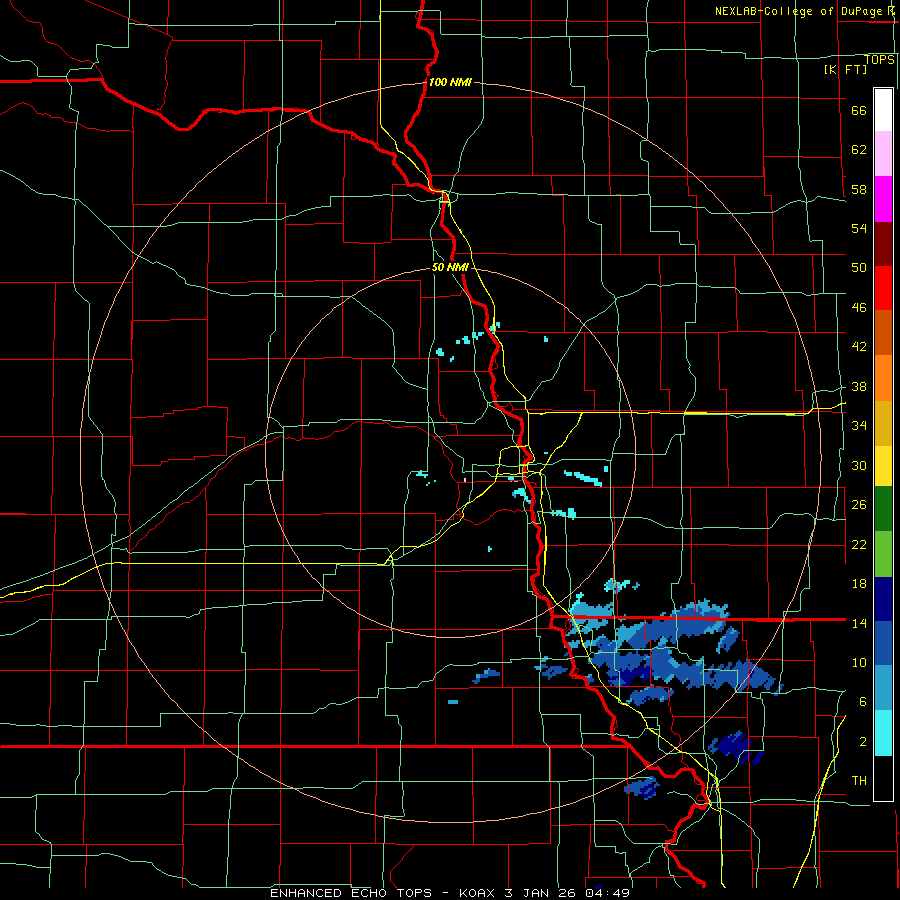Click the ENHANCED ECHO TOPS KOAX caption

[450, 893]
